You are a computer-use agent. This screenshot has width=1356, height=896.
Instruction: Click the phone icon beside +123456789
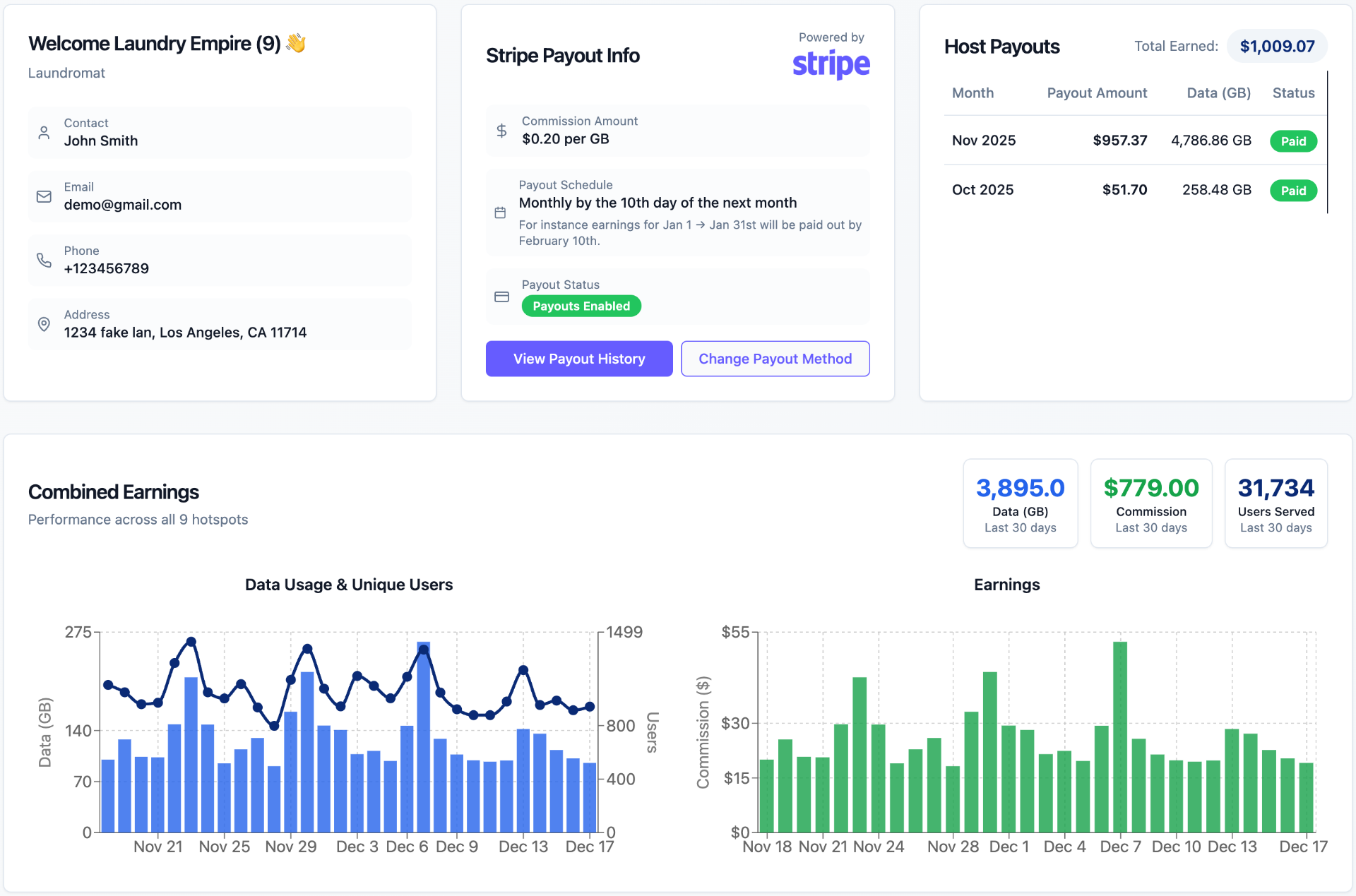coord(44,260)
